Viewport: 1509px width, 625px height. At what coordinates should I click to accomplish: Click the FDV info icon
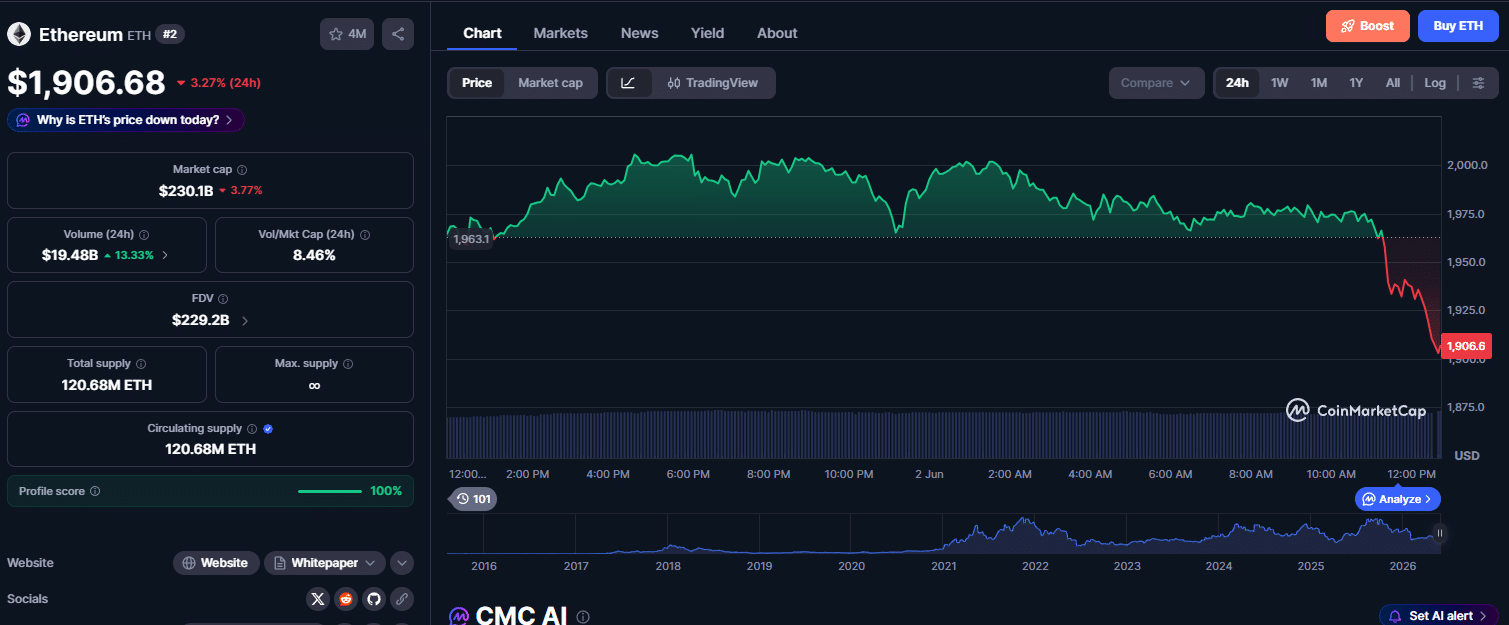[x=223, y=299]
